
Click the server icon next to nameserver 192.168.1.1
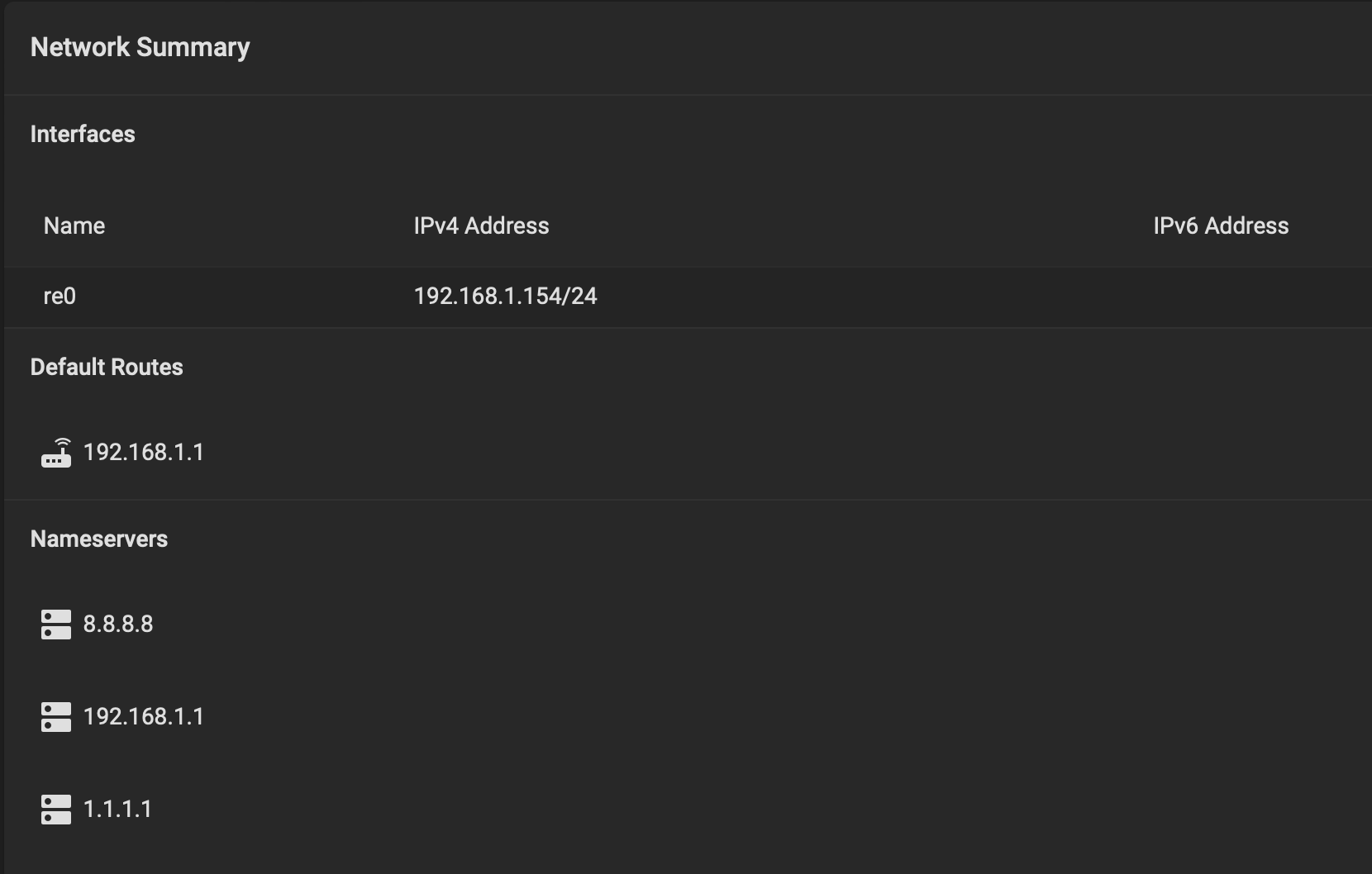56,717
